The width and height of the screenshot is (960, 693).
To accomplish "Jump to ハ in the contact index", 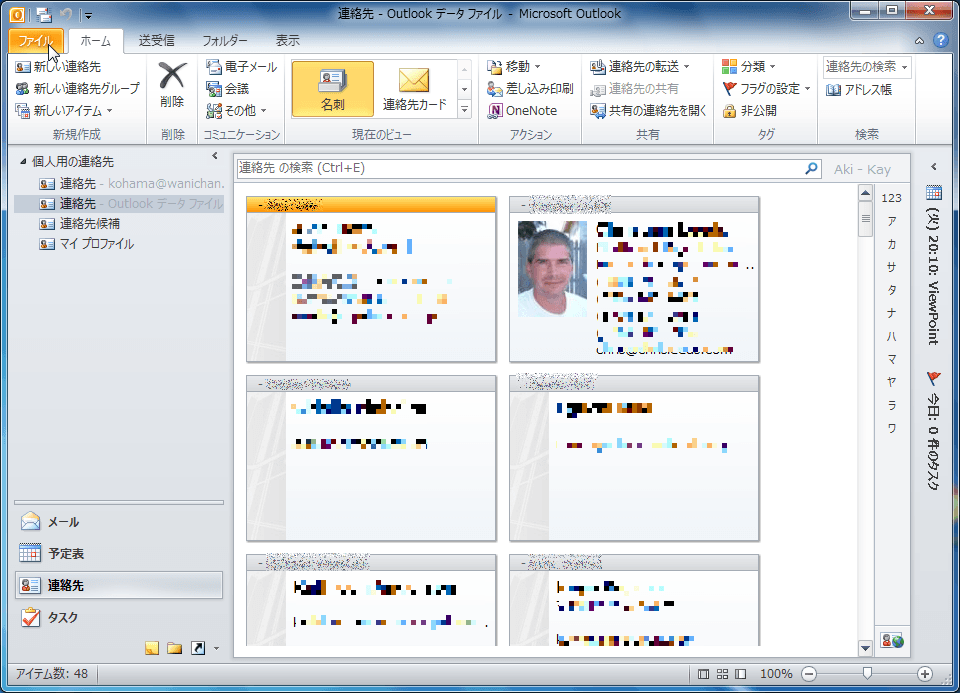I will (x=891, y=336).
